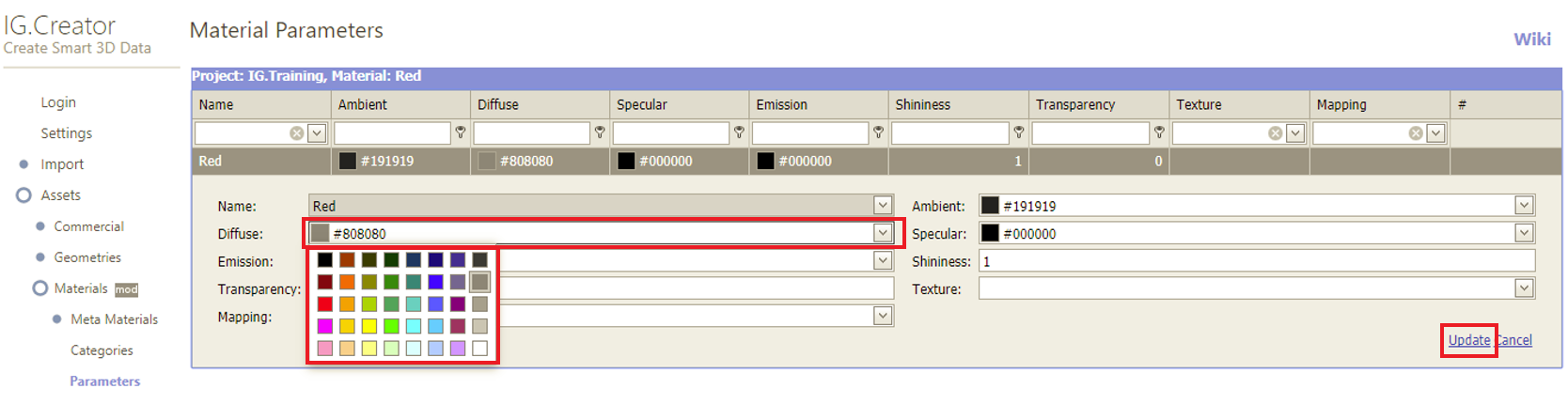Expand the Texture dropdown in edit form
Viewport: 1568px width, 404px height.
point(1524,288)
